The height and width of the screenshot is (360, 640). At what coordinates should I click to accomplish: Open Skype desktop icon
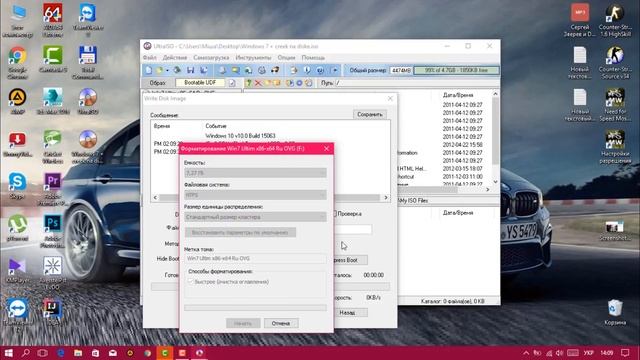(17, 186)
